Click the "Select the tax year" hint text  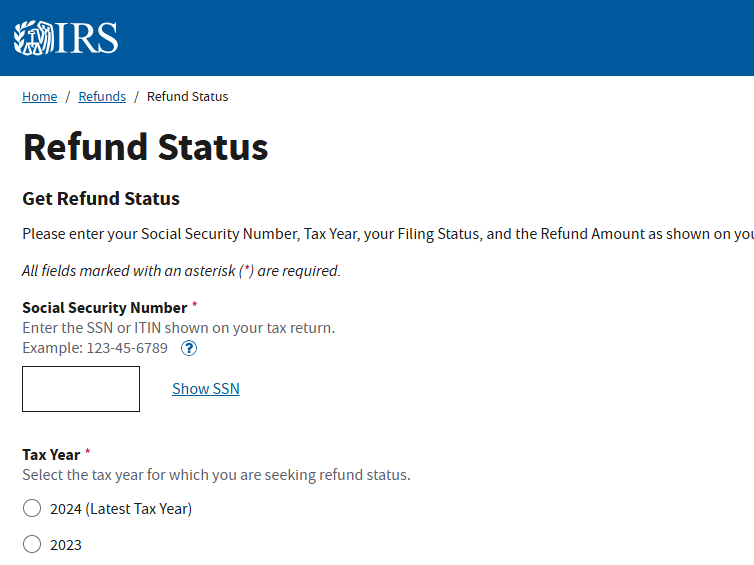pyautogui.click(x=216, y=475)
